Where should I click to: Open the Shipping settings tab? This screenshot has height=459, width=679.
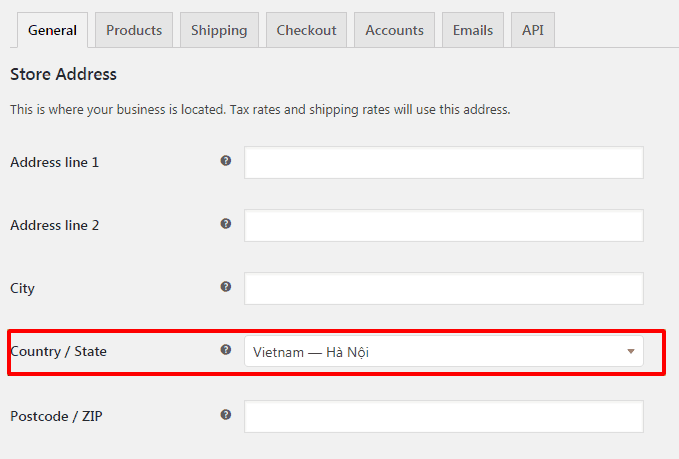[x=219, y=30]
